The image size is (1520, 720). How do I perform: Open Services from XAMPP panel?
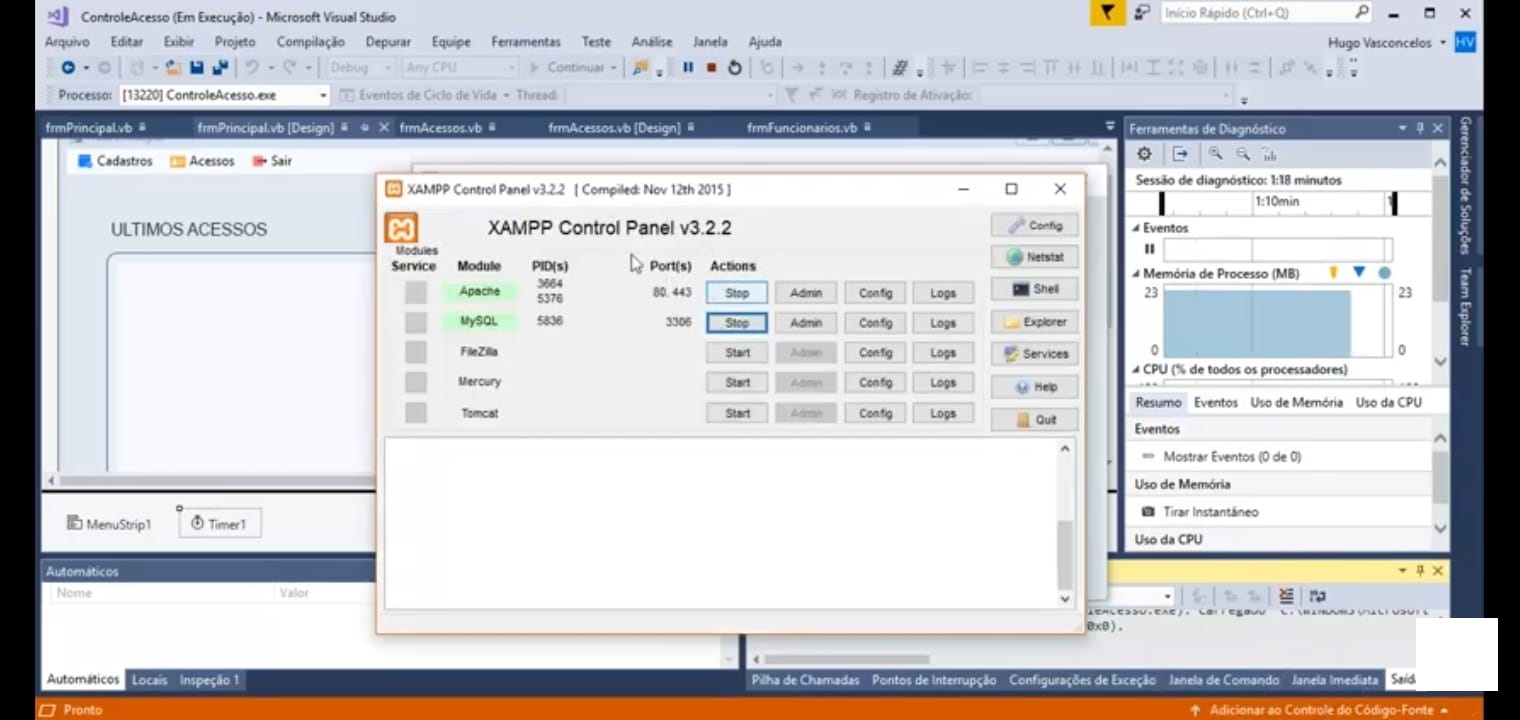pyautogui.click(x=1035, y=354)
